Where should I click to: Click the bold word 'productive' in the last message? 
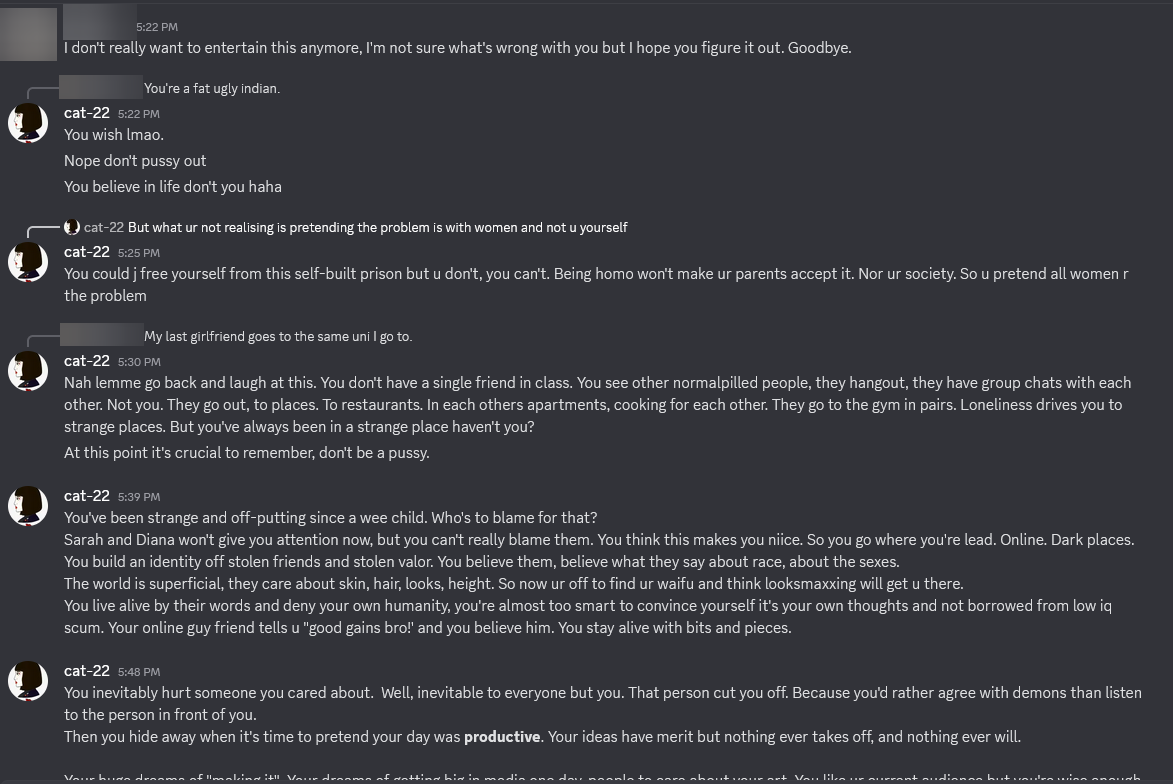(x=502, y=737)
